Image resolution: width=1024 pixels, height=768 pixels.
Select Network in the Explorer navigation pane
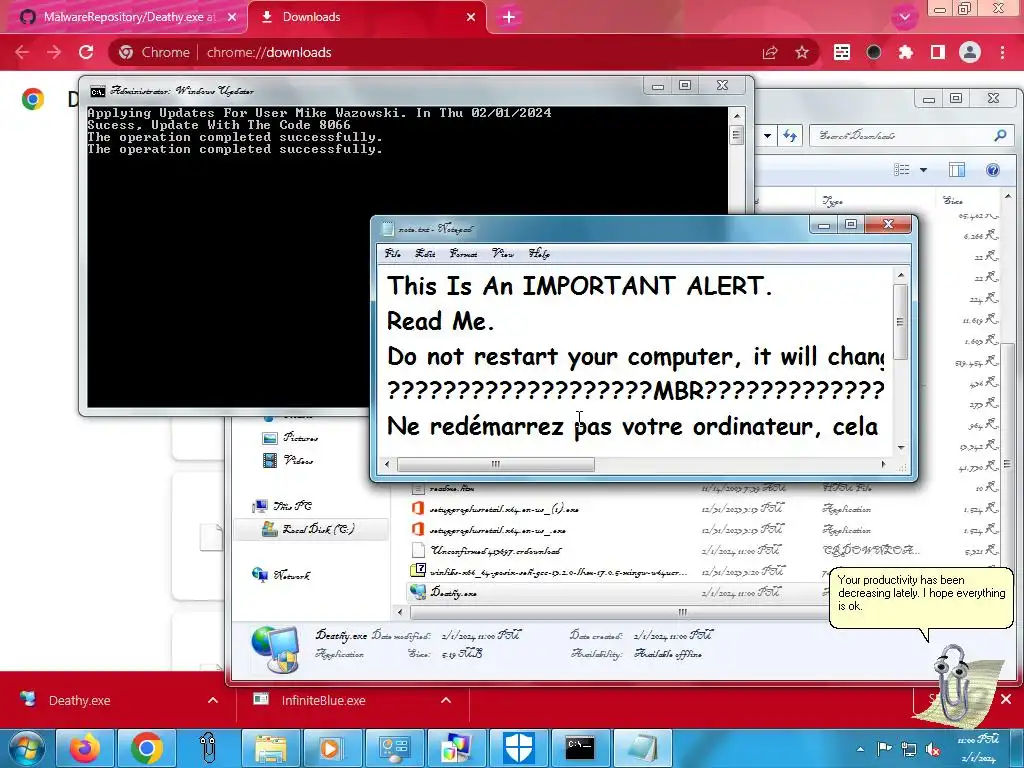click(x=281, y=575)
